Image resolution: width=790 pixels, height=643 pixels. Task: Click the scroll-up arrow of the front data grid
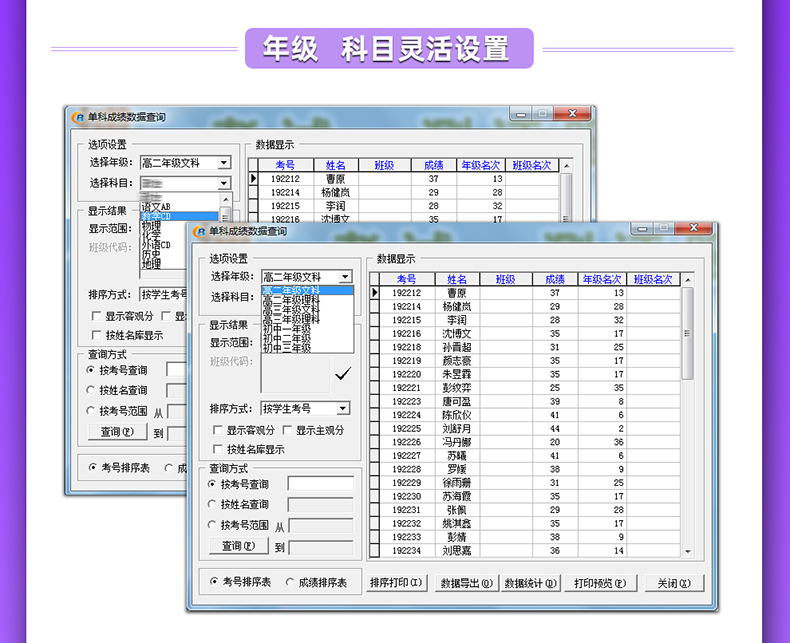tap(687, 280)
